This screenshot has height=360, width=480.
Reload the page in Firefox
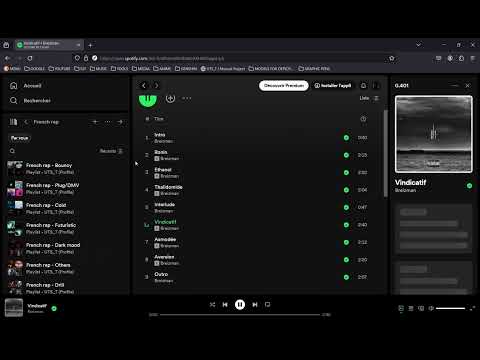pyautogui.click(x=30, y=58)
